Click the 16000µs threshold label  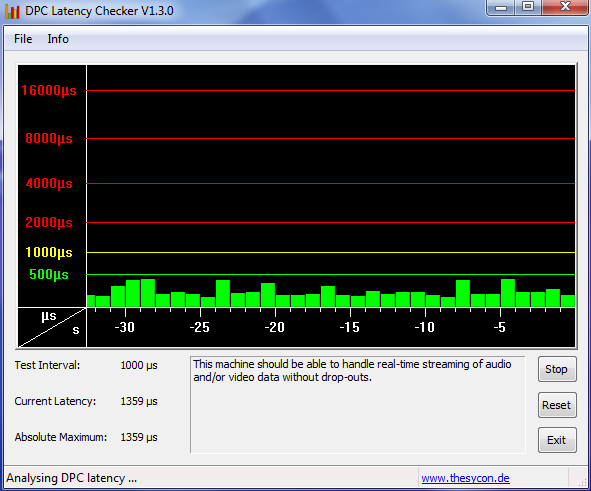point(49,90)
